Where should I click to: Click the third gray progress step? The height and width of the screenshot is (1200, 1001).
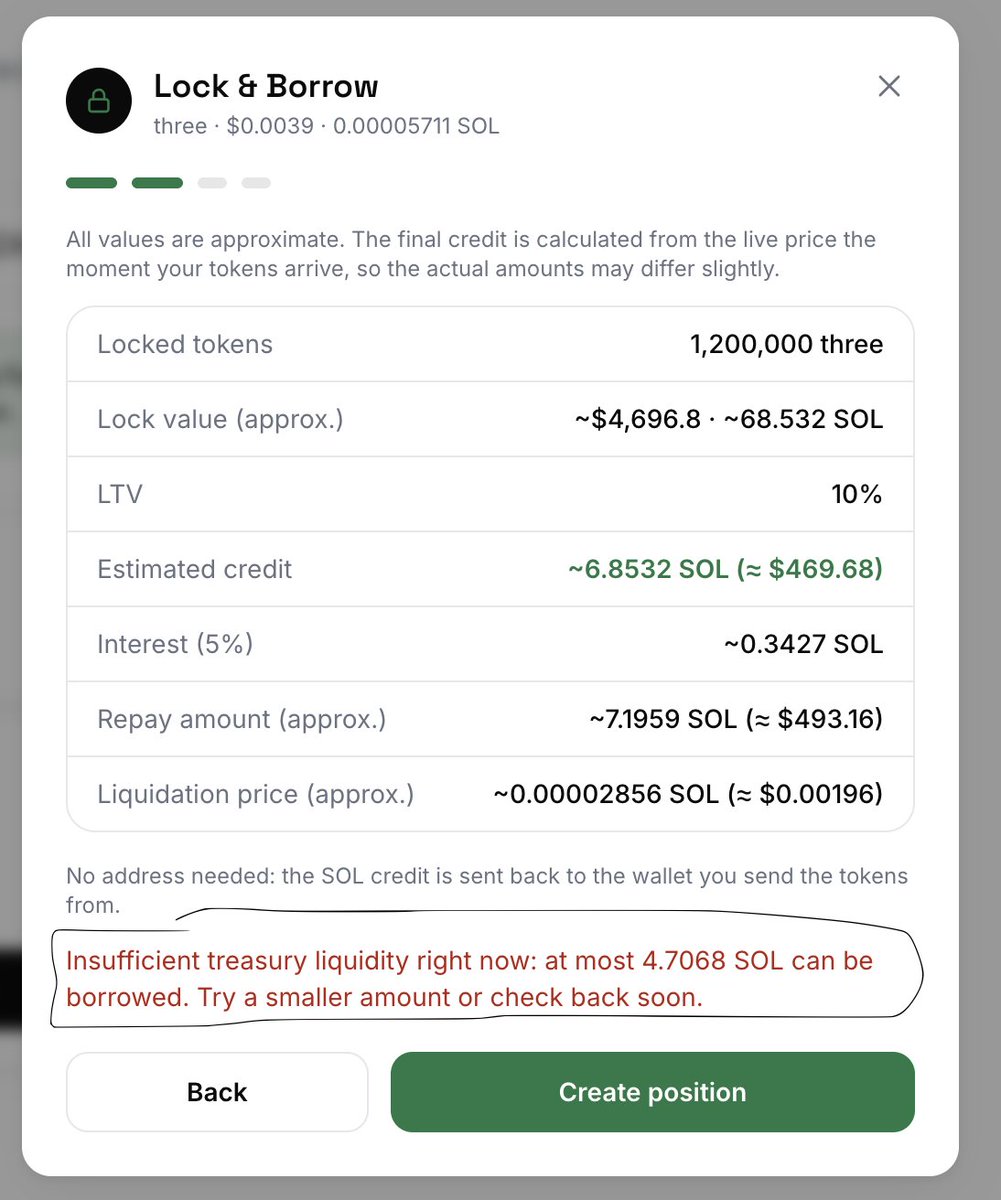click(212, 183)
